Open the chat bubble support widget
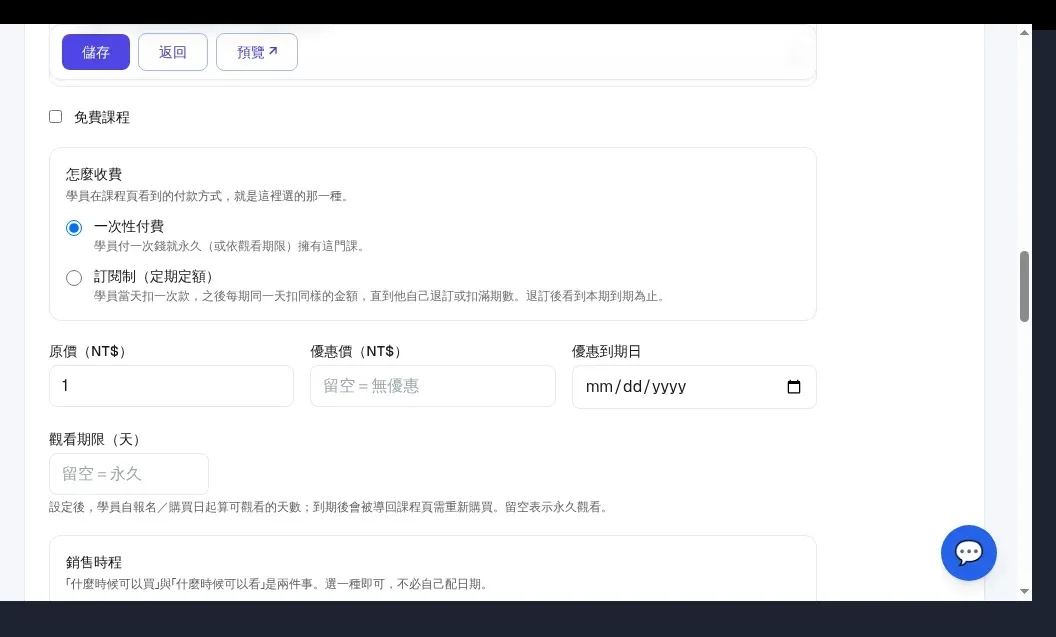The image size is (1056, 637). pyautogui.click(x=968, y=553)
